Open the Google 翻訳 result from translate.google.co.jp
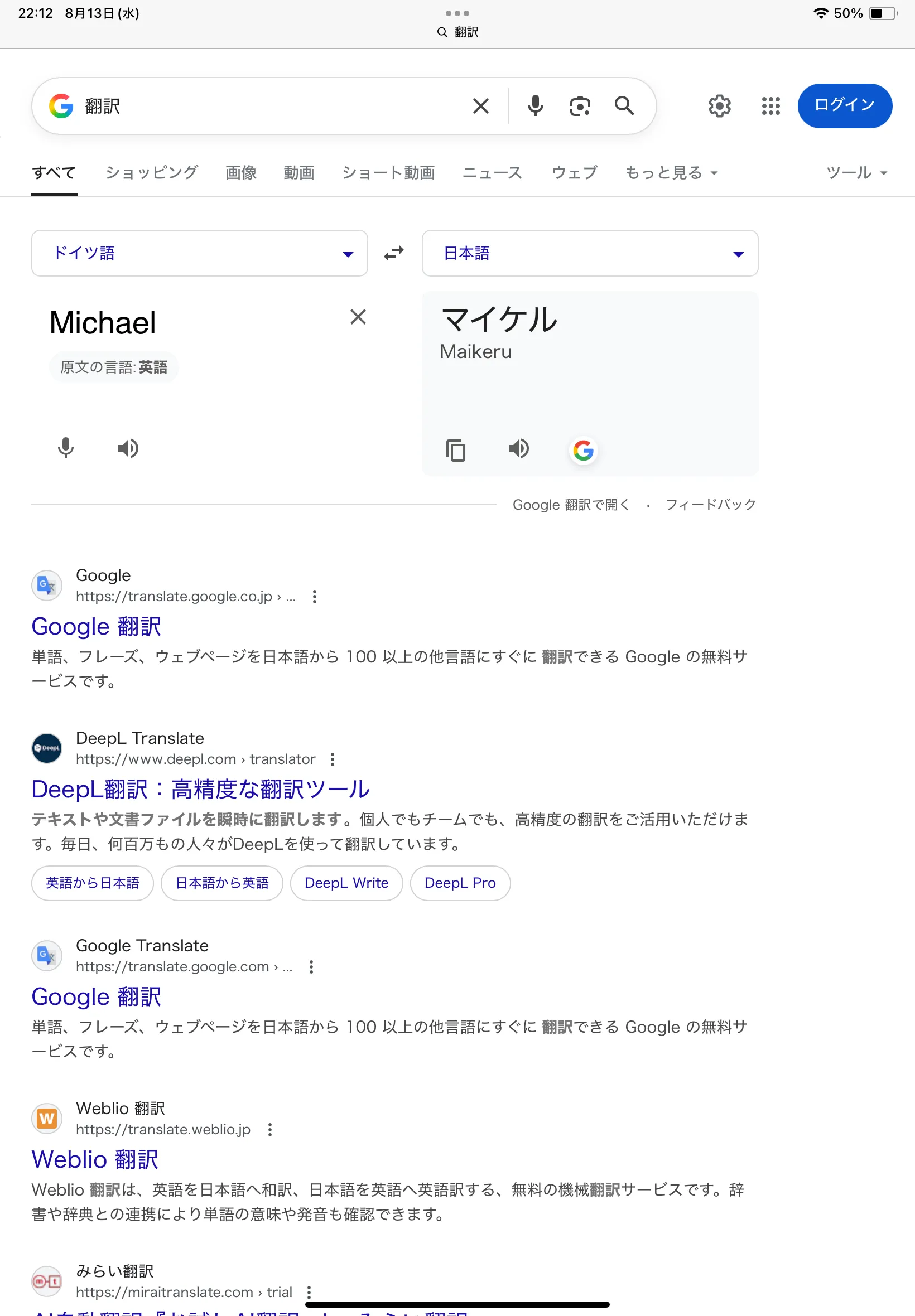Viewport: 915px width, 1316px height. (x=97, y=627)
